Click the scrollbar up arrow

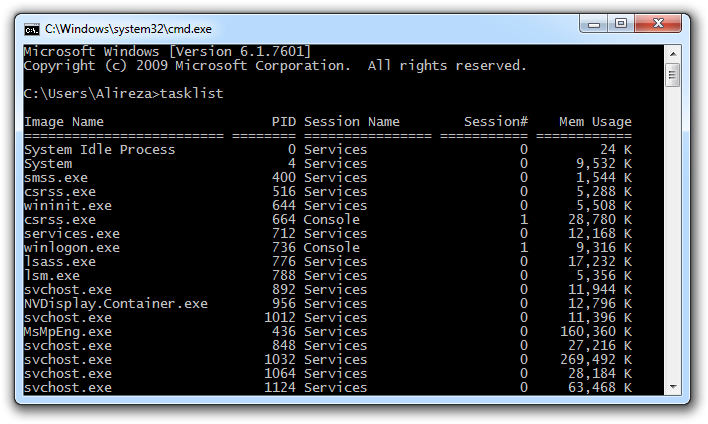(673, 54)
